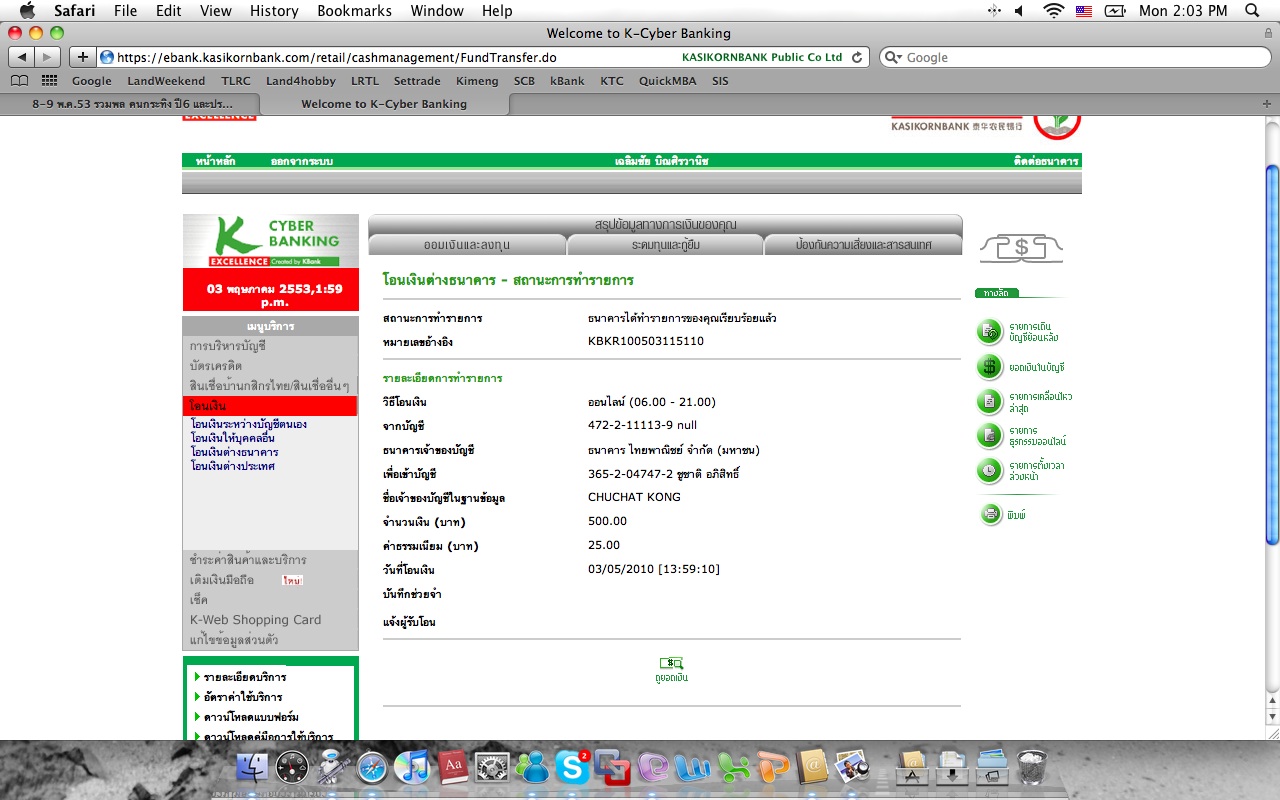This screenshot has width=1280, height=800.
Task: Expand อัตราค่าใช้บริการ arrow item
Action: [x=242, y=697]
